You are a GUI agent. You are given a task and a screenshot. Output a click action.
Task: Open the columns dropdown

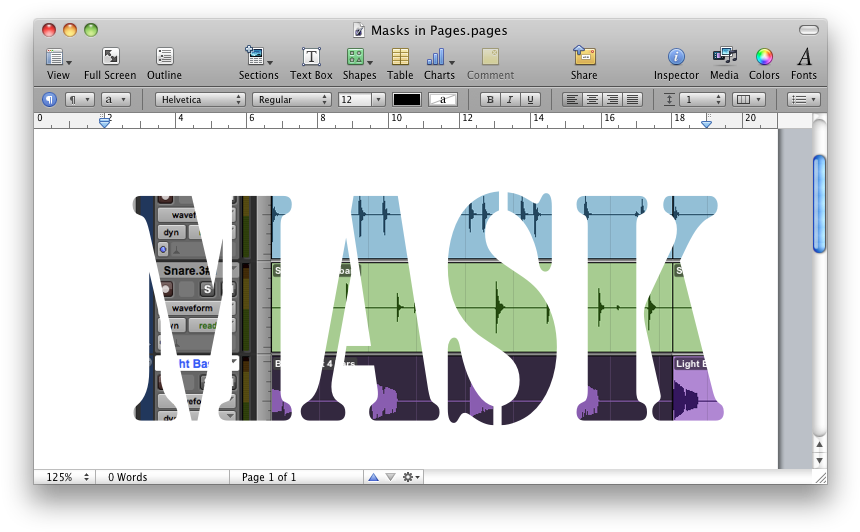749,99
